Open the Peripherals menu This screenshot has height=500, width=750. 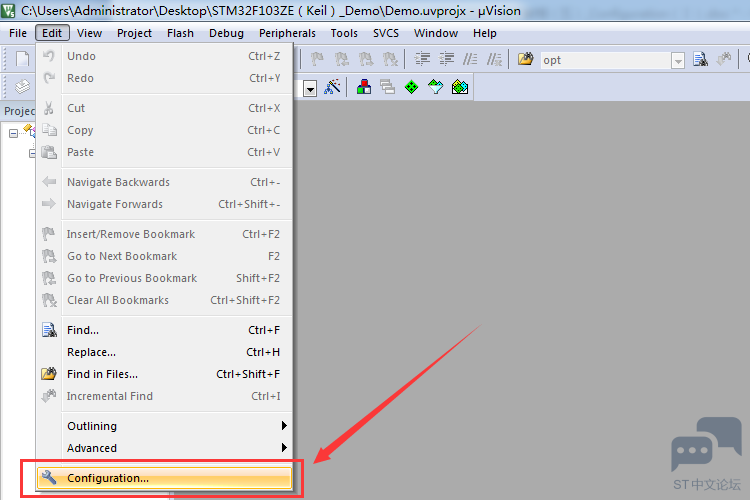pyautogui.click(x=287, y=33)
